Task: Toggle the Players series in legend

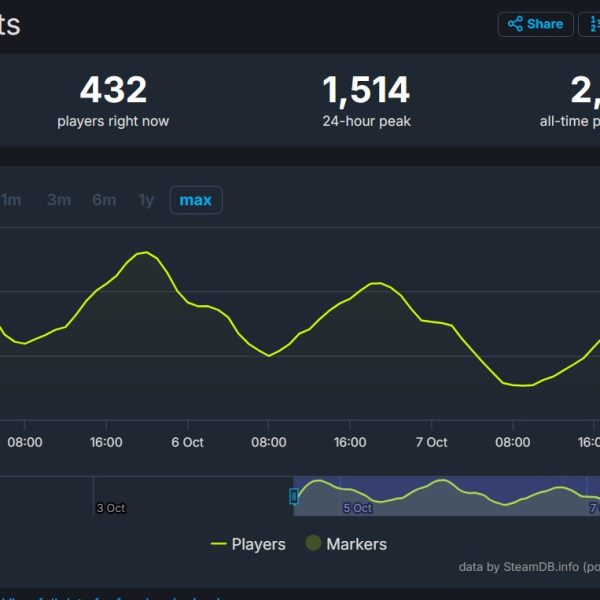Action: [x=248, y=544]
